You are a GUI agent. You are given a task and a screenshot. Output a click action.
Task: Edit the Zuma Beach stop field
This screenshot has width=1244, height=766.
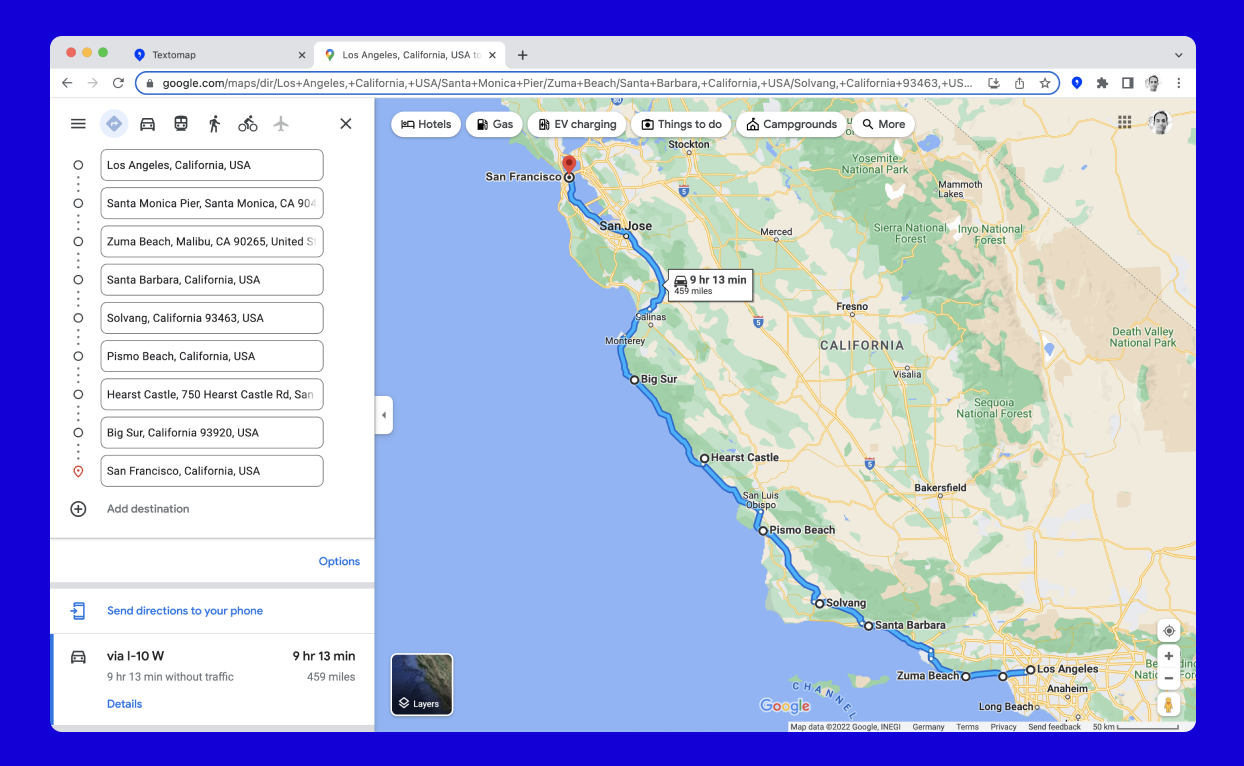[x=212, y=241]
